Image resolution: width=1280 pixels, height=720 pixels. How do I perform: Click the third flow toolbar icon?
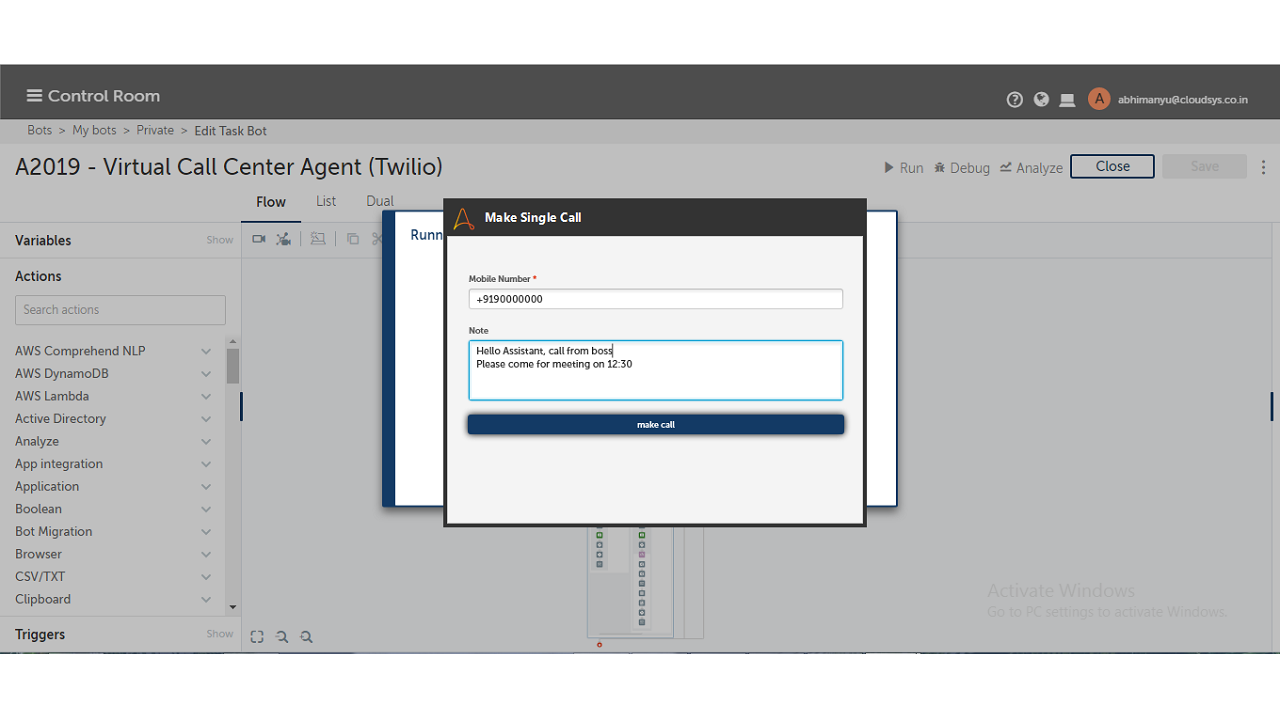coord(318,239)
